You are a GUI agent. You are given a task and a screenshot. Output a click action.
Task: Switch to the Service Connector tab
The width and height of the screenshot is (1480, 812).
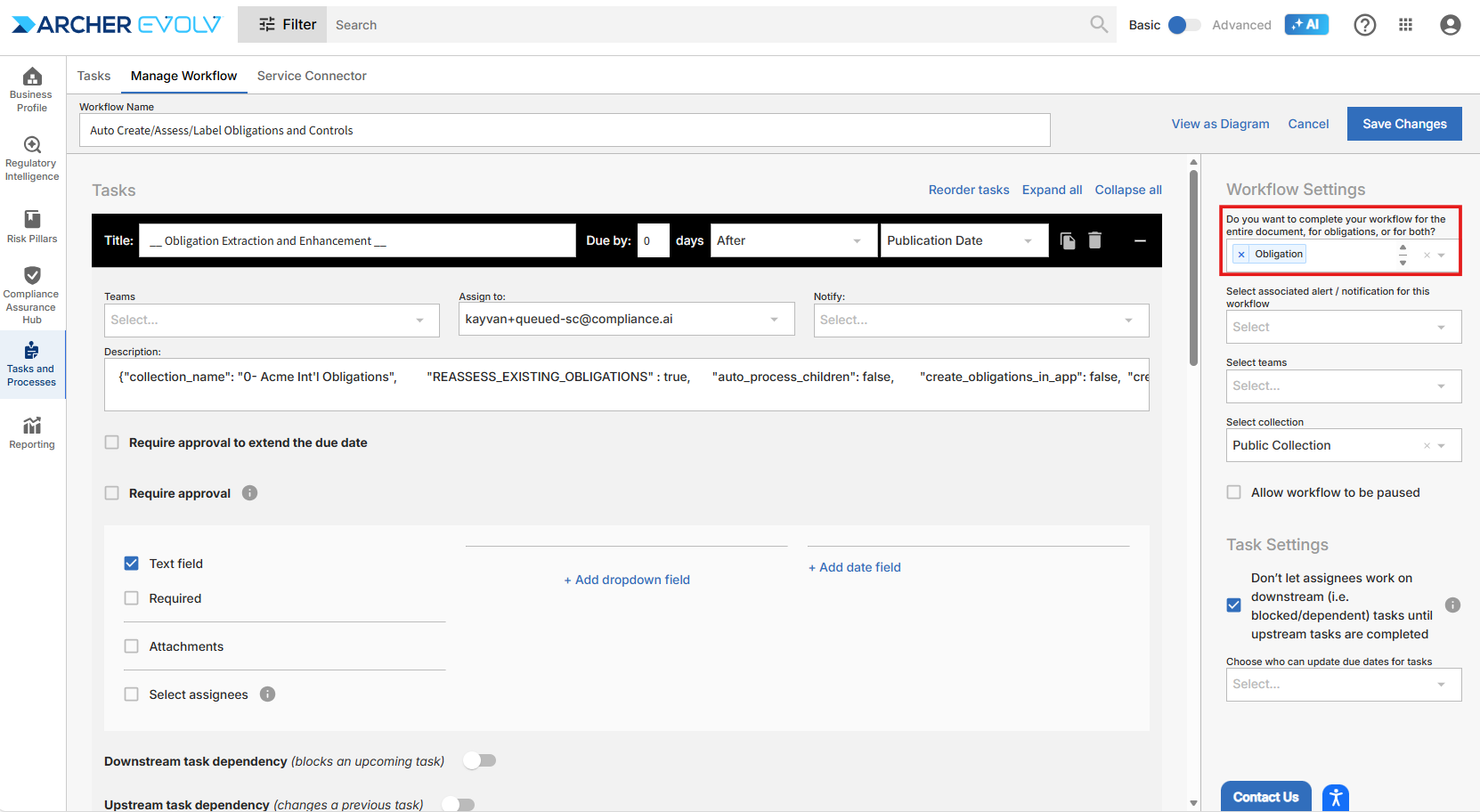click(x=312, y=76)
